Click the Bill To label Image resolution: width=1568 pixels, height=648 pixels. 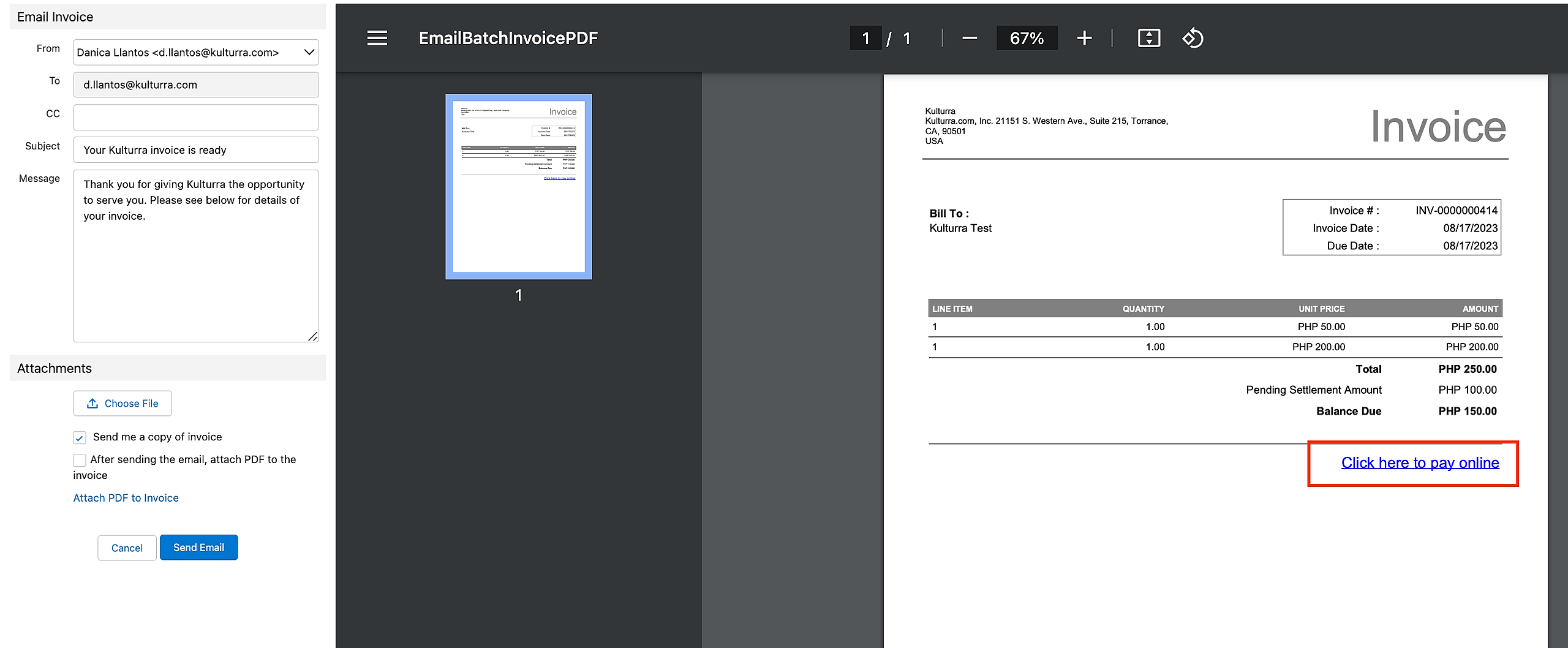949,214
